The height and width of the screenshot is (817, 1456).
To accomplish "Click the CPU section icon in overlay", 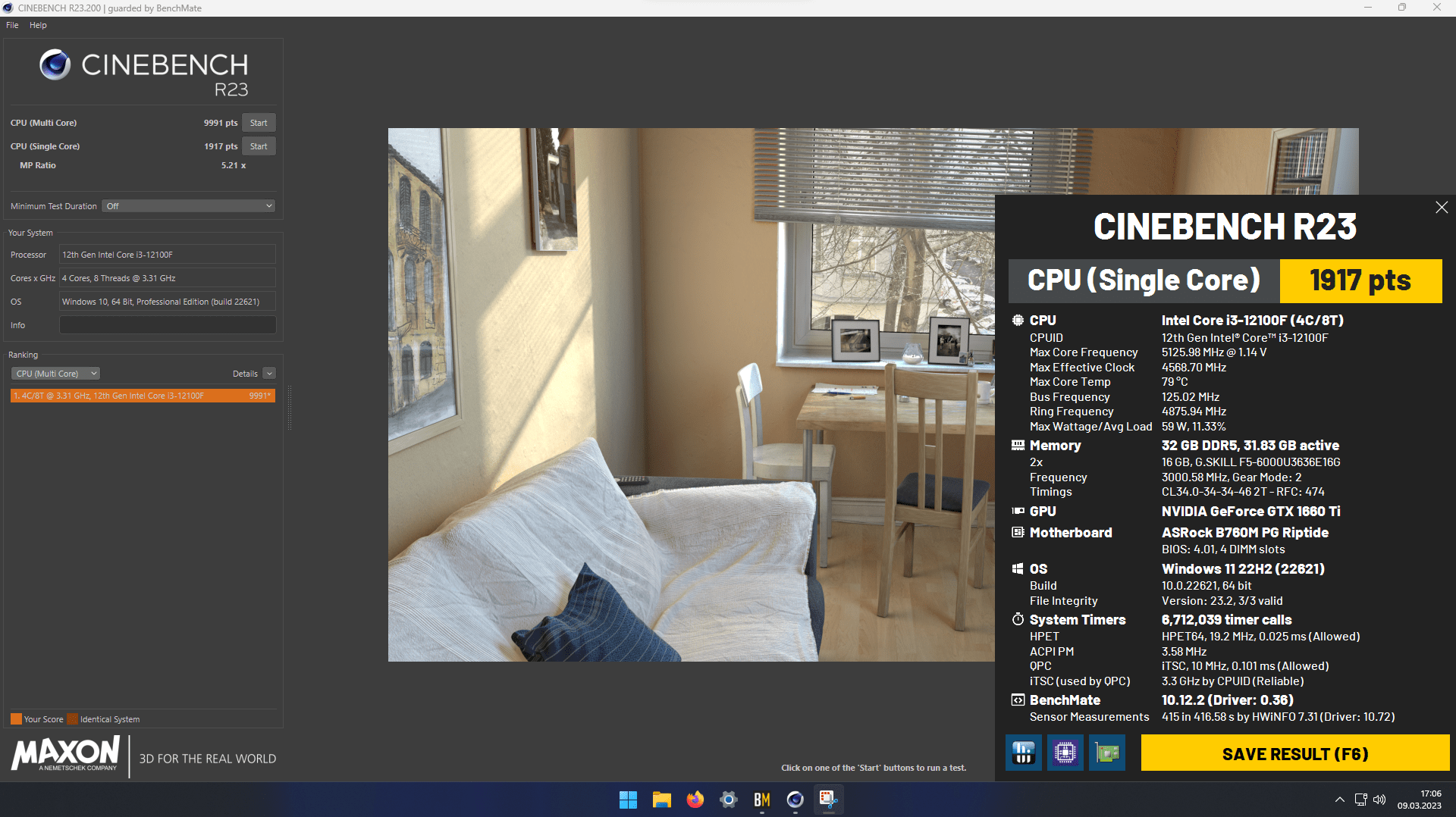I will (1018, 321).
